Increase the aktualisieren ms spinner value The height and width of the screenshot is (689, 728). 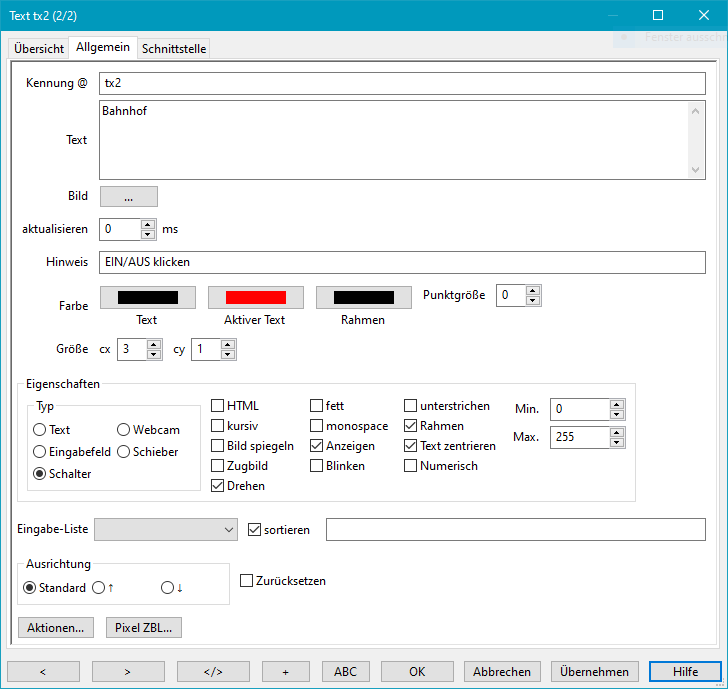[148, 224]
